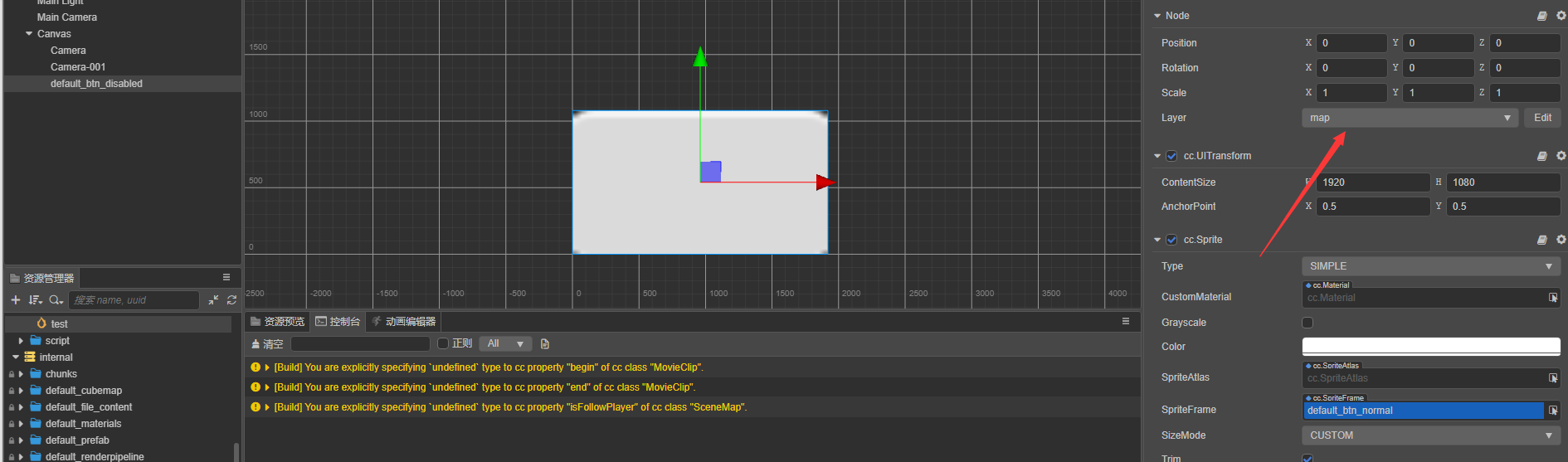
Task: Switch to the 资源预览 tab
Action: (278, 322)
